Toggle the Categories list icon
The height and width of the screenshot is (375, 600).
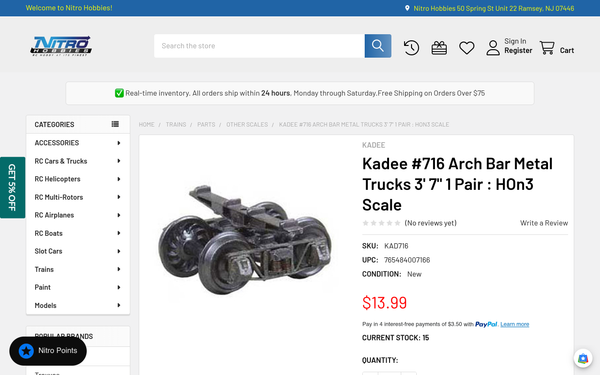coord(115,124)
